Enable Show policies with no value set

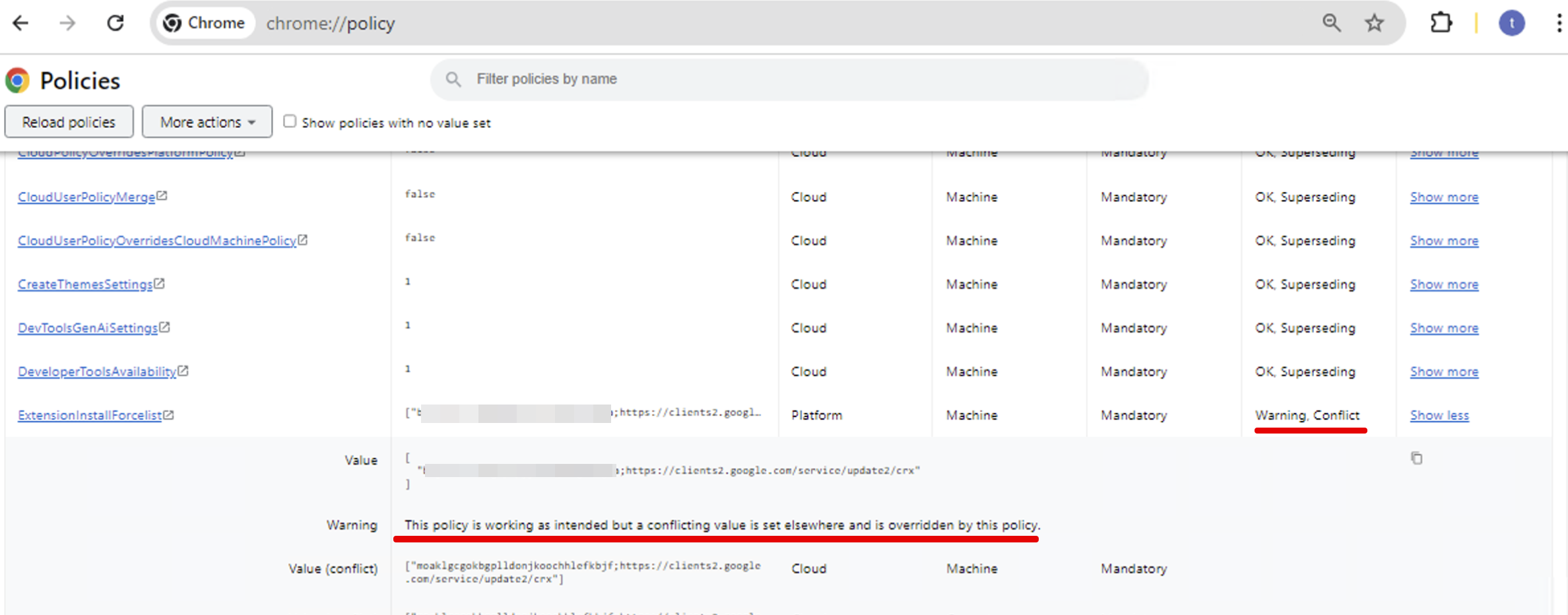click(290, 121)
